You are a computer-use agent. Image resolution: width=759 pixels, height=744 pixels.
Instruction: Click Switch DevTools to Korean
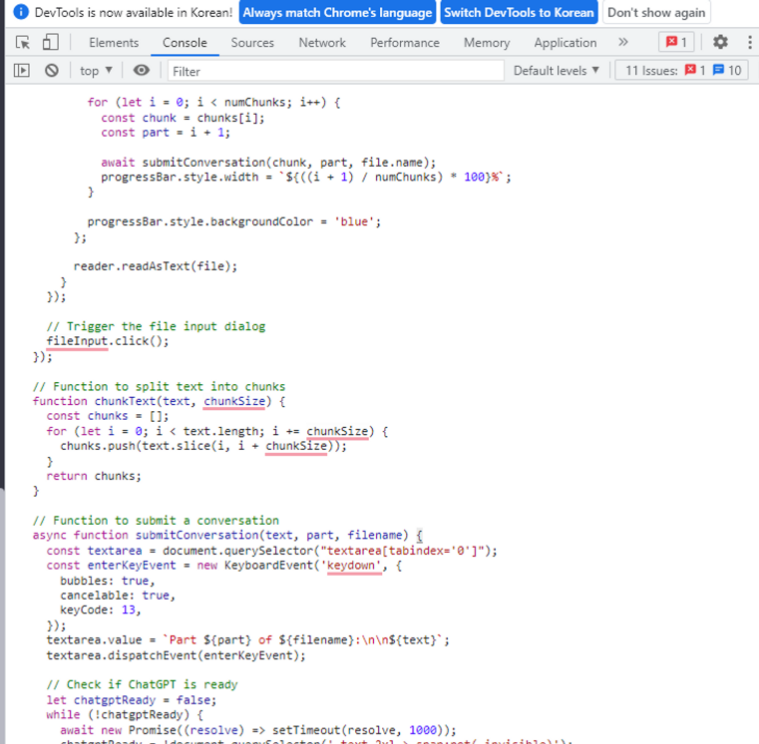519,13
